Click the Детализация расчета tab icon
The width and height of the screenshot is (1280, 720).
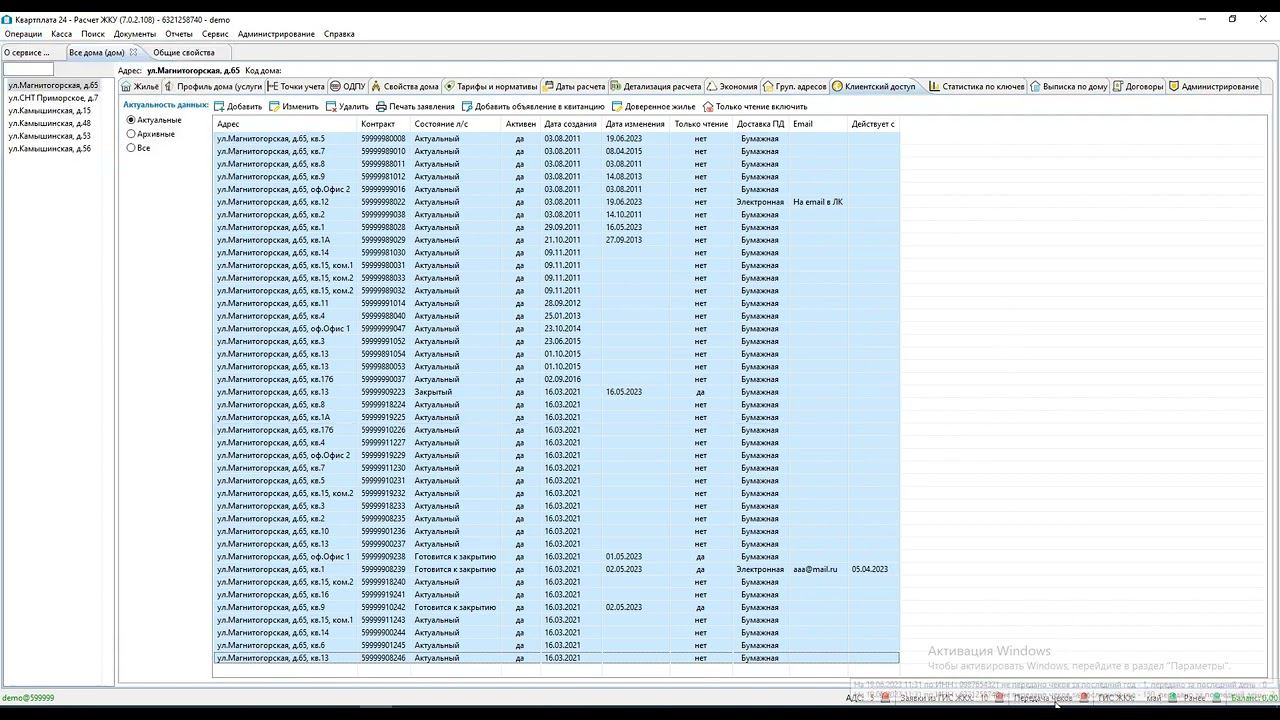(616, 87)
